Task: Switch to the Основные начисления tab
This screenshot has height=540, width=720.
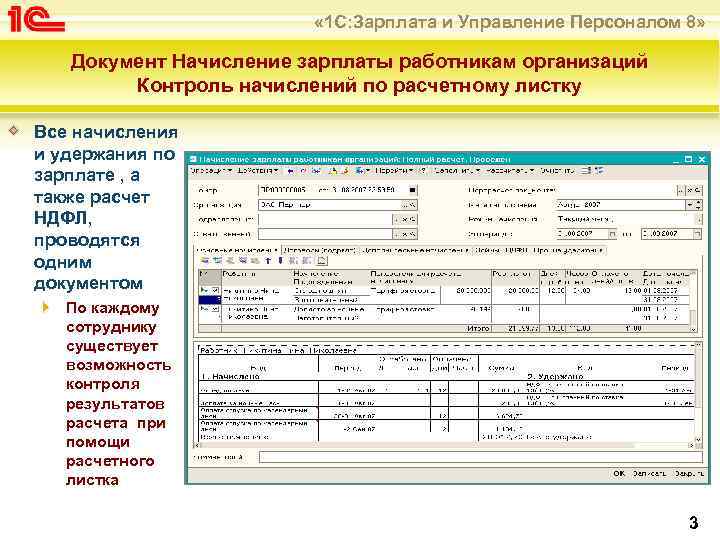Action: (x=237, y=250)
